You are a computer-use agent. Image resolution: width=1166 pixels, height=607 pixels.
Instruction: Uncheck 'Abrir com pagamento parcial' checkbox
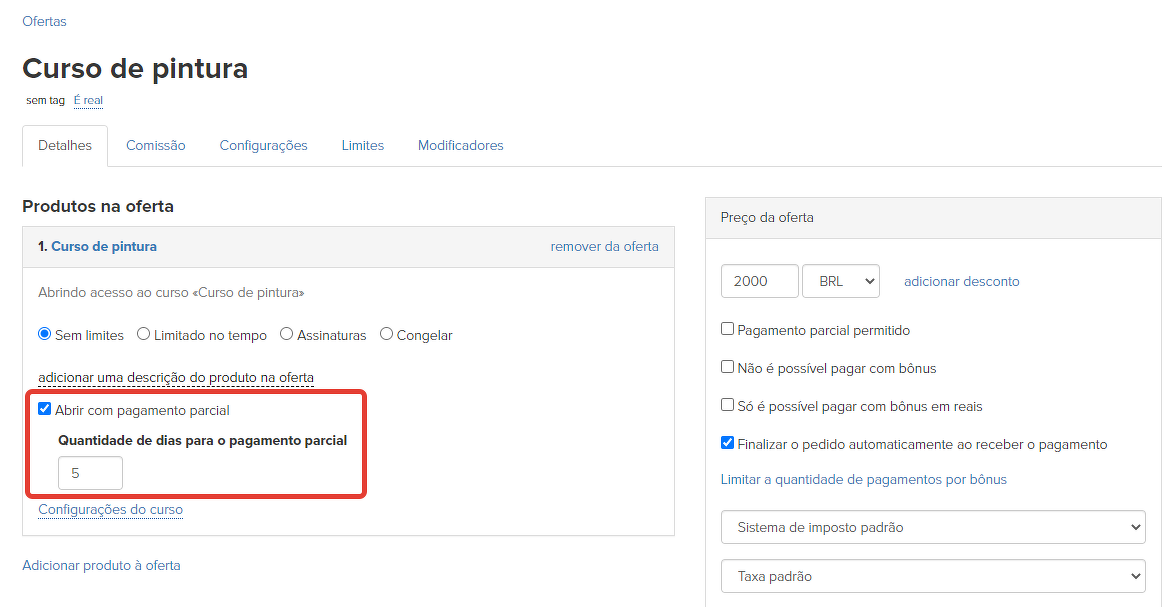44,409
